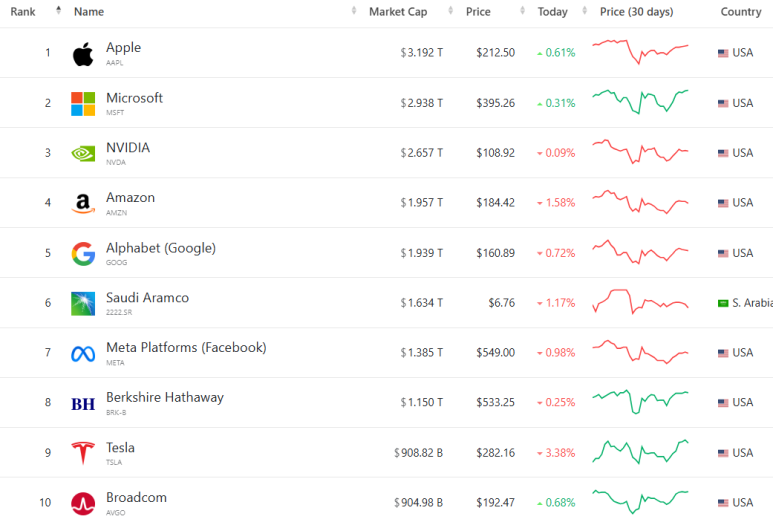Open the Tesla 30-day price chart

click(x=640, y=452)
